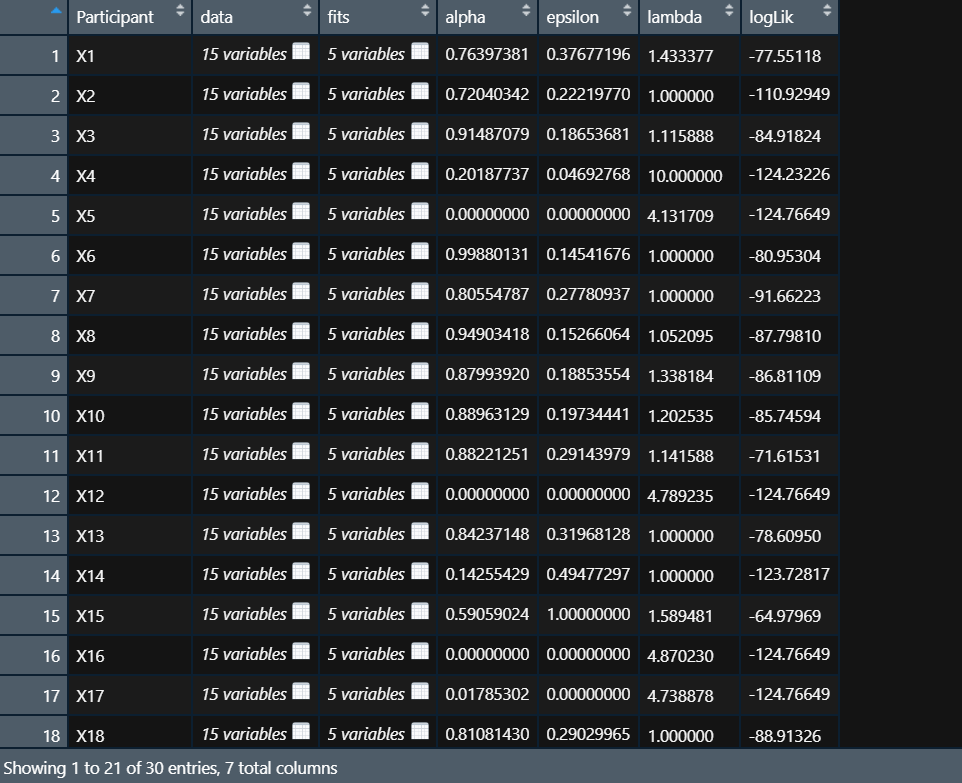This screenshot has width=962, height=783.
Task: Open the fits table icon in row X4
Action: (x=420, y=171)
